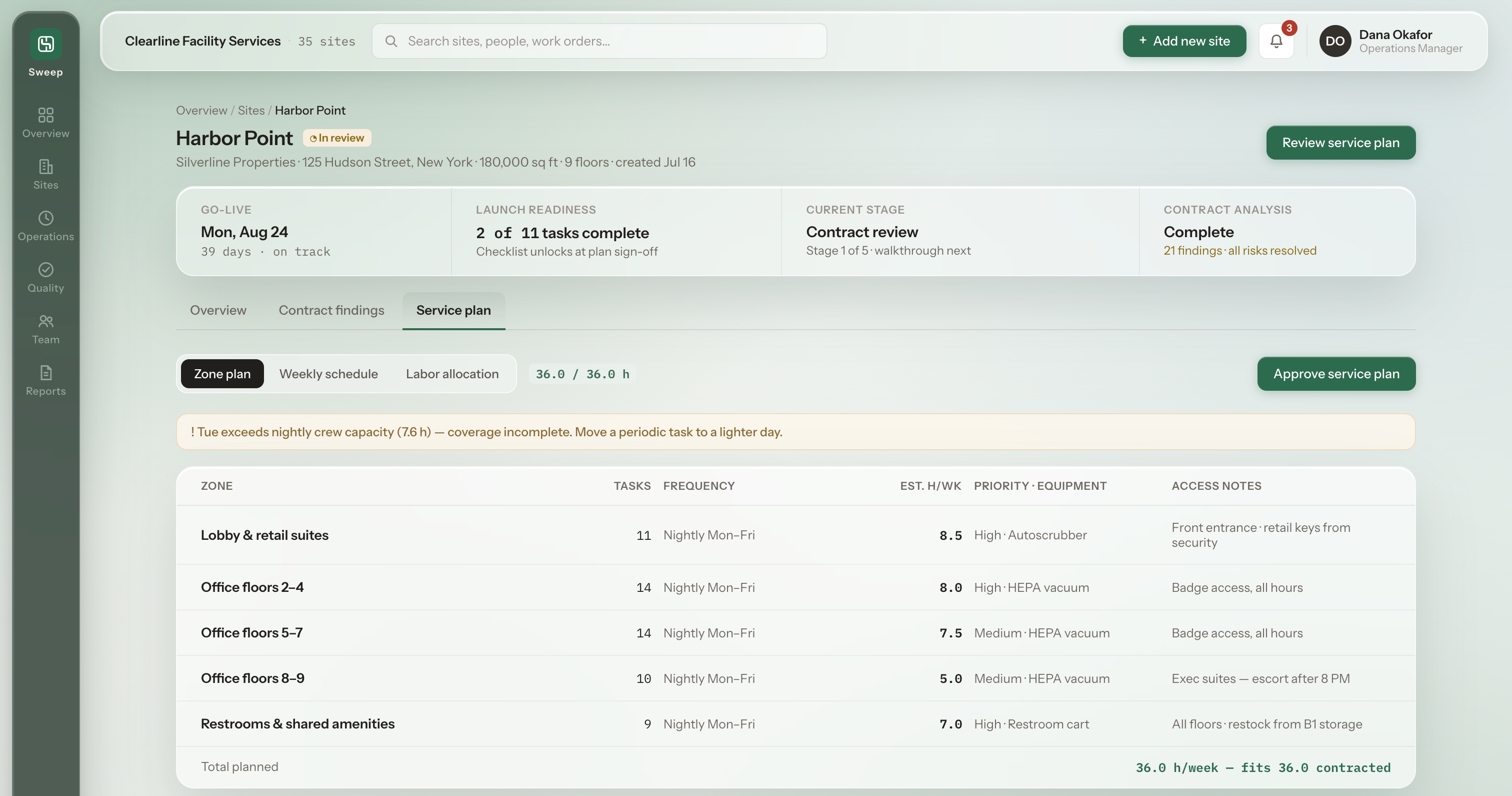Switch to the Contract findings tab
1512x796 pixels.
point(331,310)
